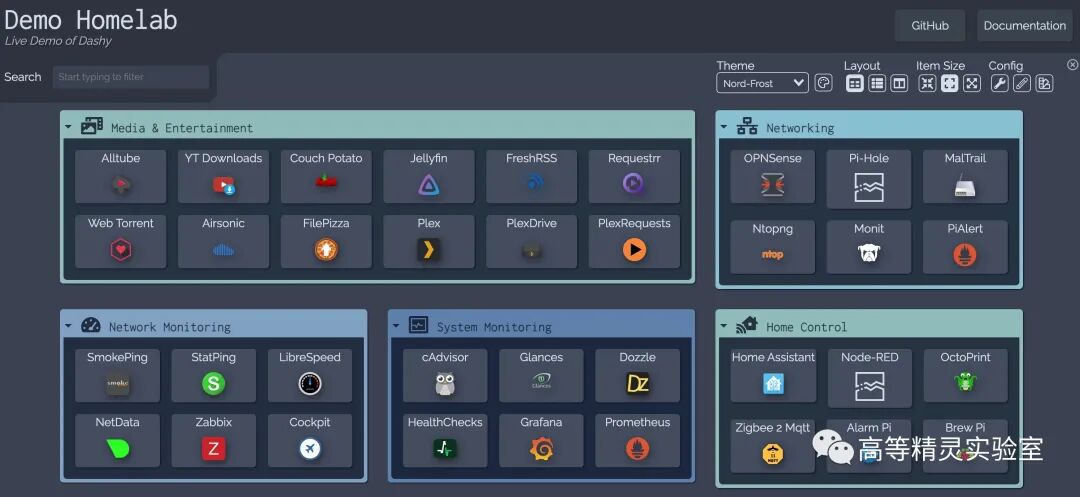This screenshot has width=1080, height=497.
Task: Open the PlexDrive tile
Action: coord(531,242)
